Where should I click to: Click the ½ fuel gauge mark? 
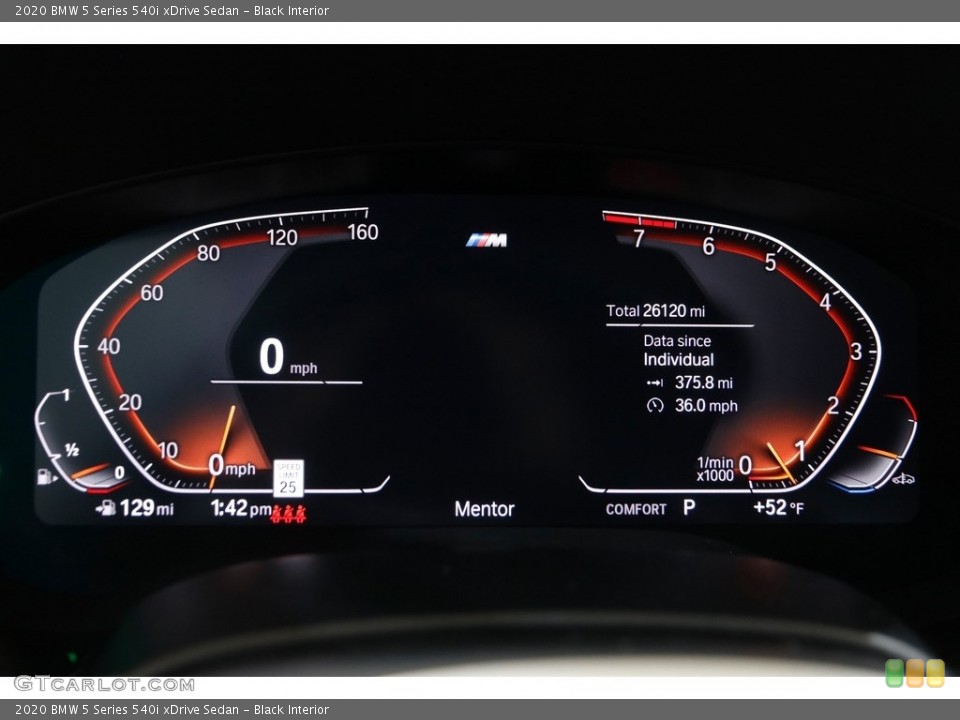[x=72, y=451]
